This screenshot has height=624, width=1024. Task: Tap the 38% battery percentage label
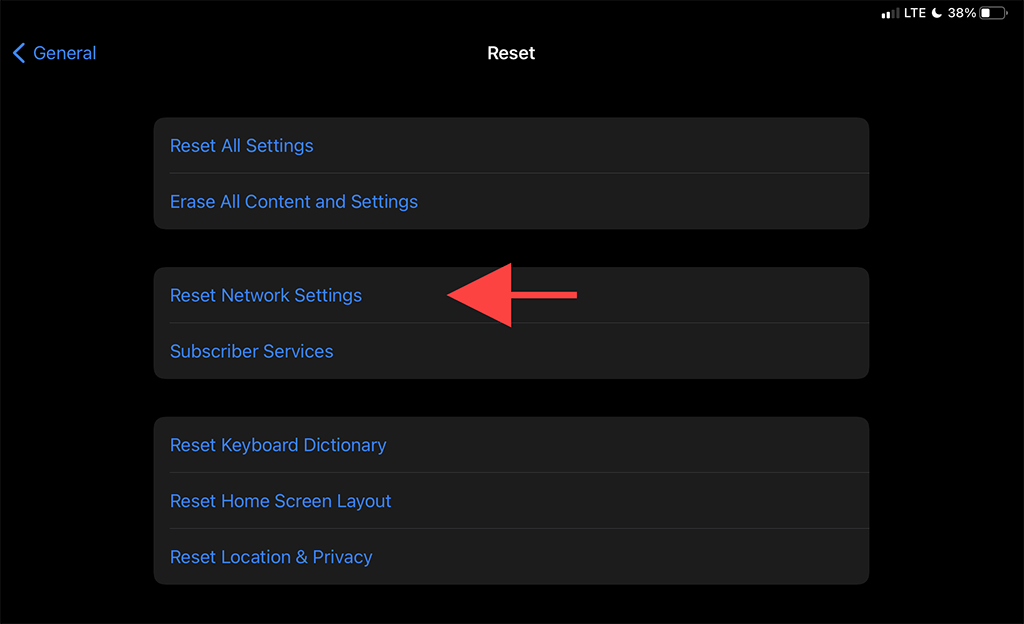click(x=960, y=13)
